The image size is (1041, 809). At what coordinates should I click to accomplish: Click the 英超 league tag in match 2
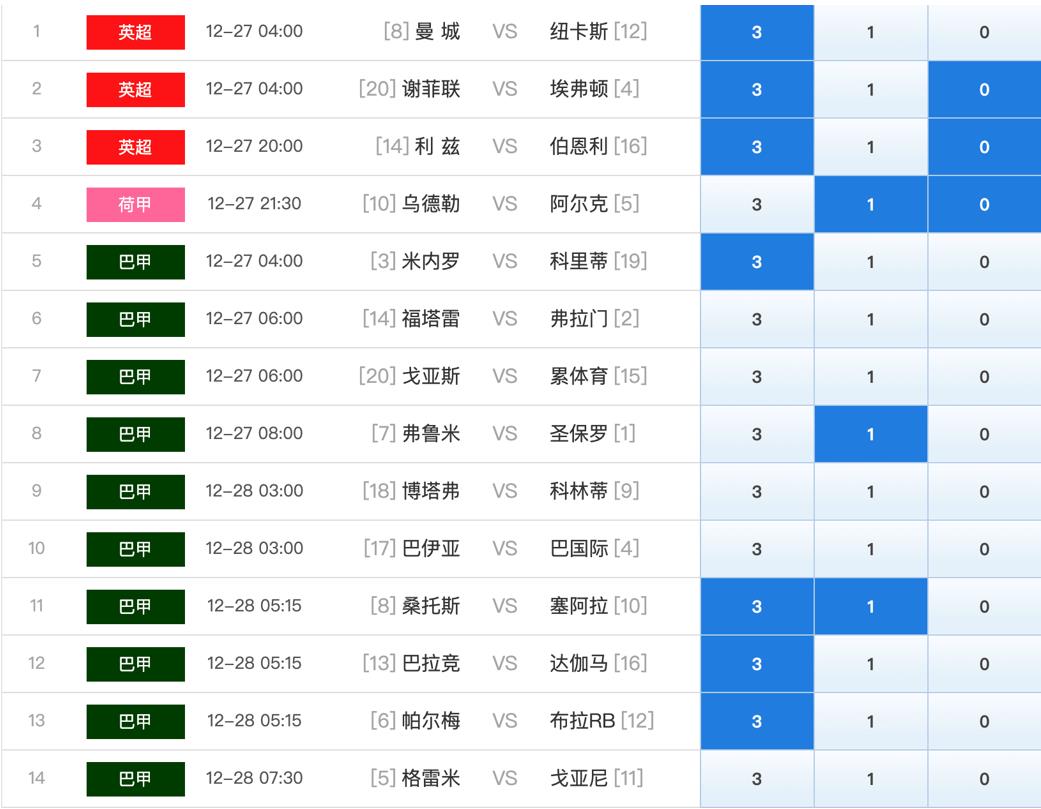pyautogui.click(x=135, y=90)
